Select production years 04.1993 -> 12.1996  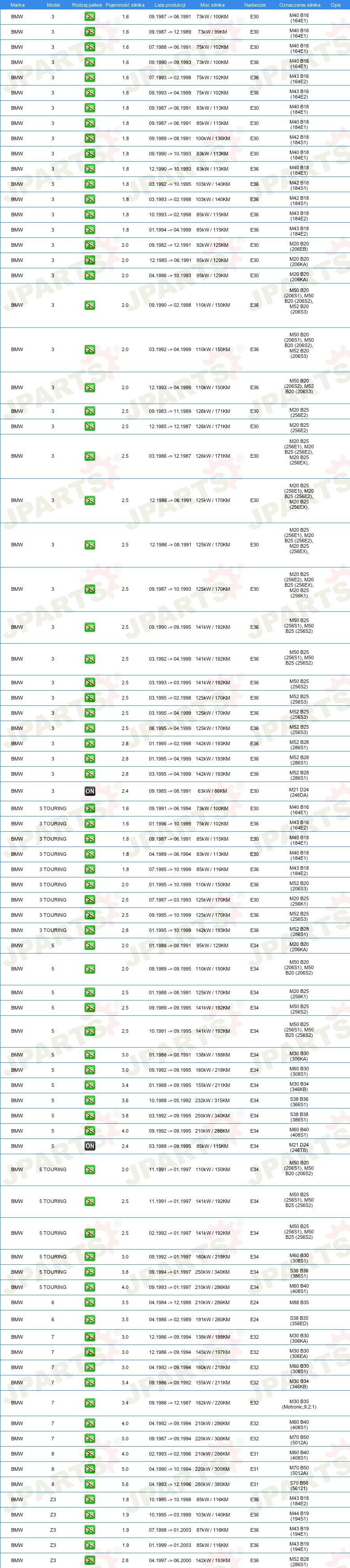pos(170,1484)
